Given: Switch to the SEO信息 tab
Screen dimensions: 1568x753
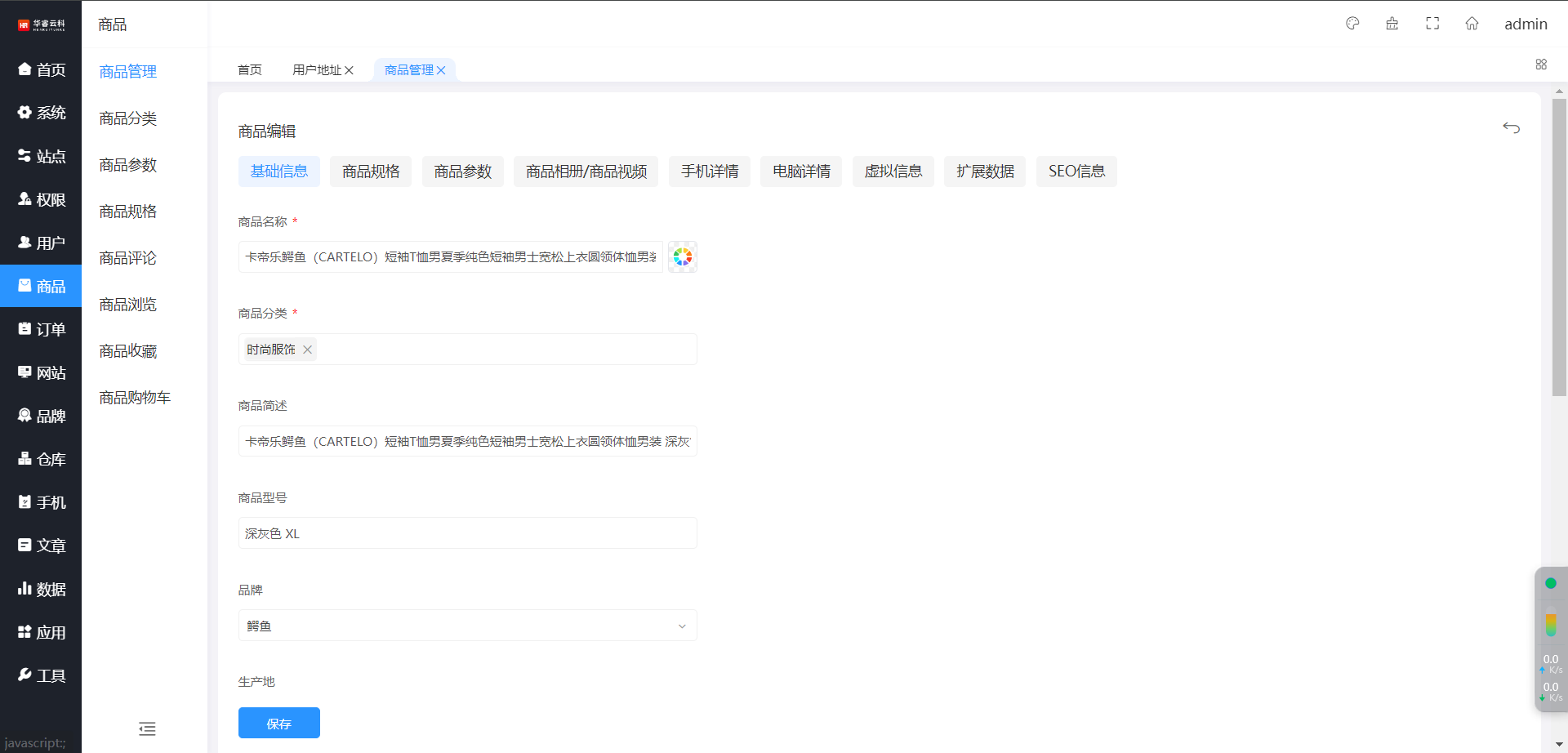Looking at the screenshot, I should [1076, 172].
